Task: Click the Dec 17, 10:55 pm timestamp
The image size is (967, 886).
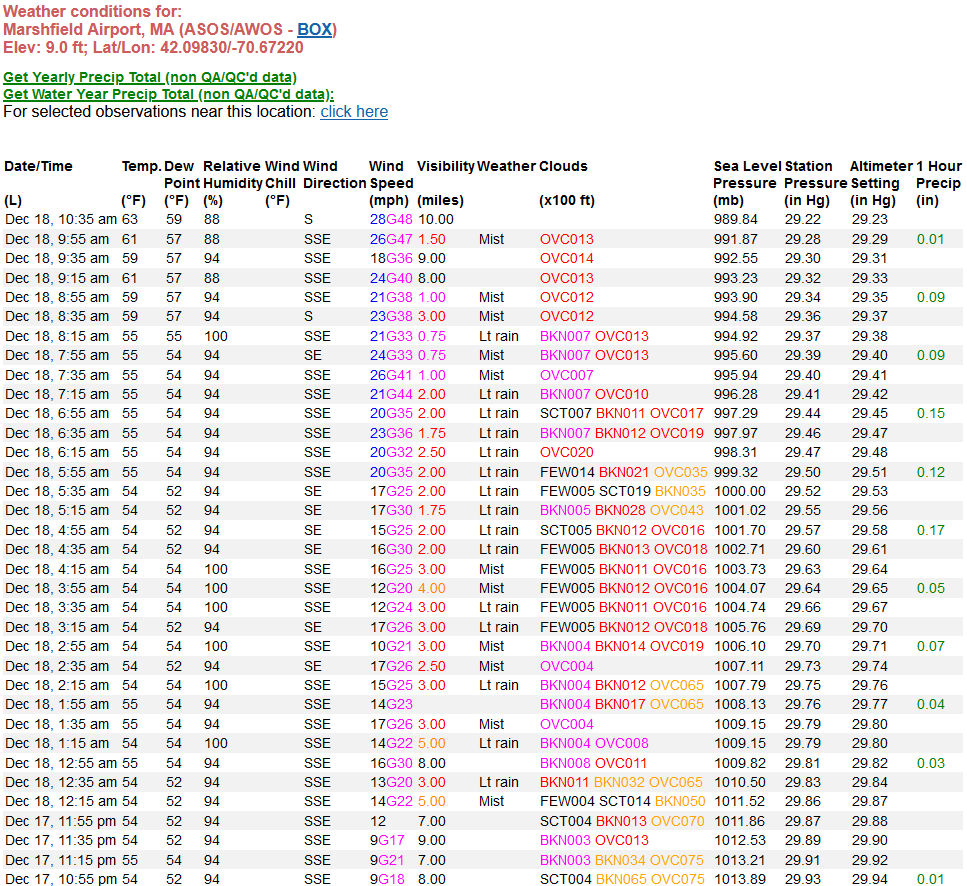Action: point(61,879)
